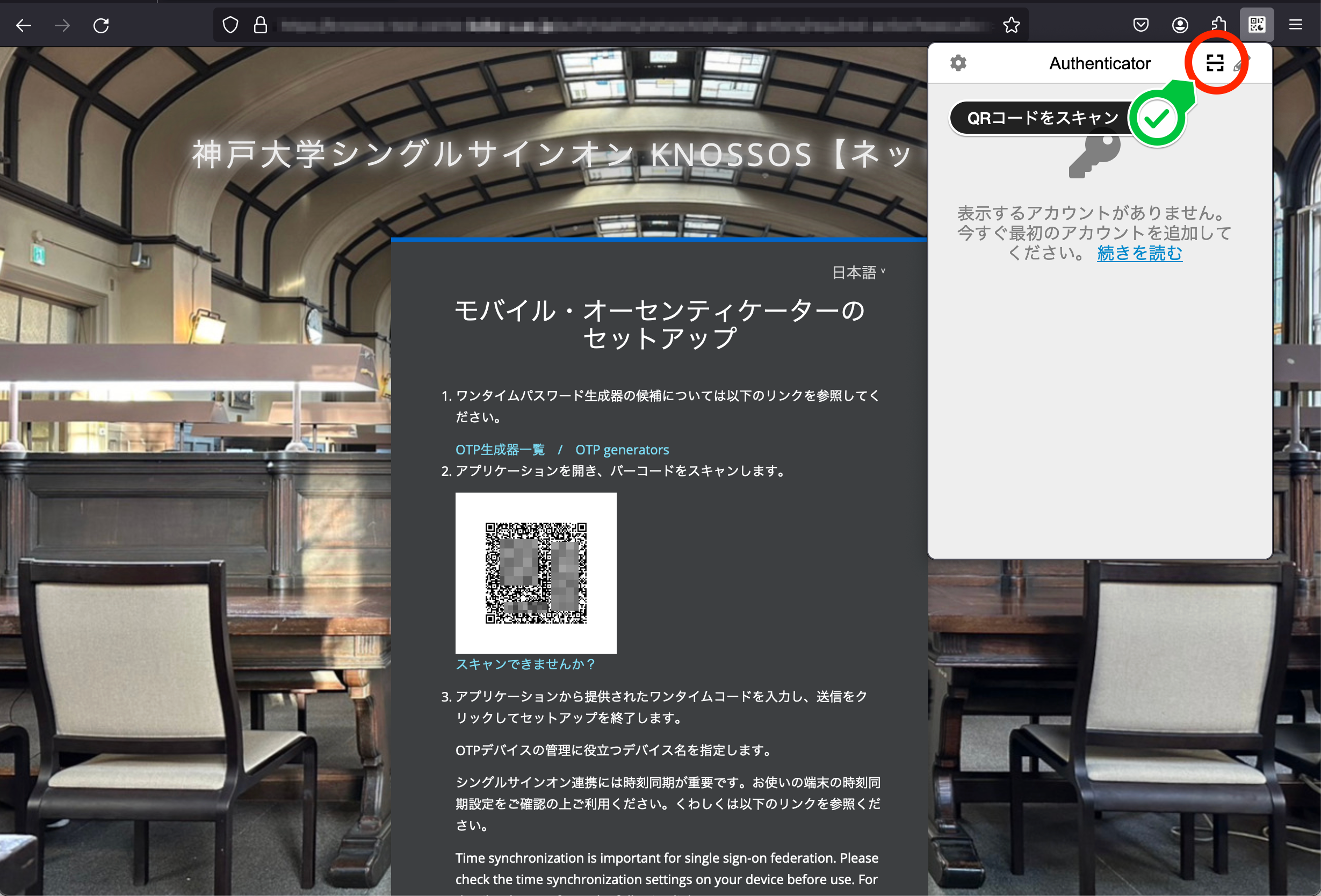This screenshot has width=1321, height=896.
Task: Open the Firefox hamburger application menu
Action: 1295,25
